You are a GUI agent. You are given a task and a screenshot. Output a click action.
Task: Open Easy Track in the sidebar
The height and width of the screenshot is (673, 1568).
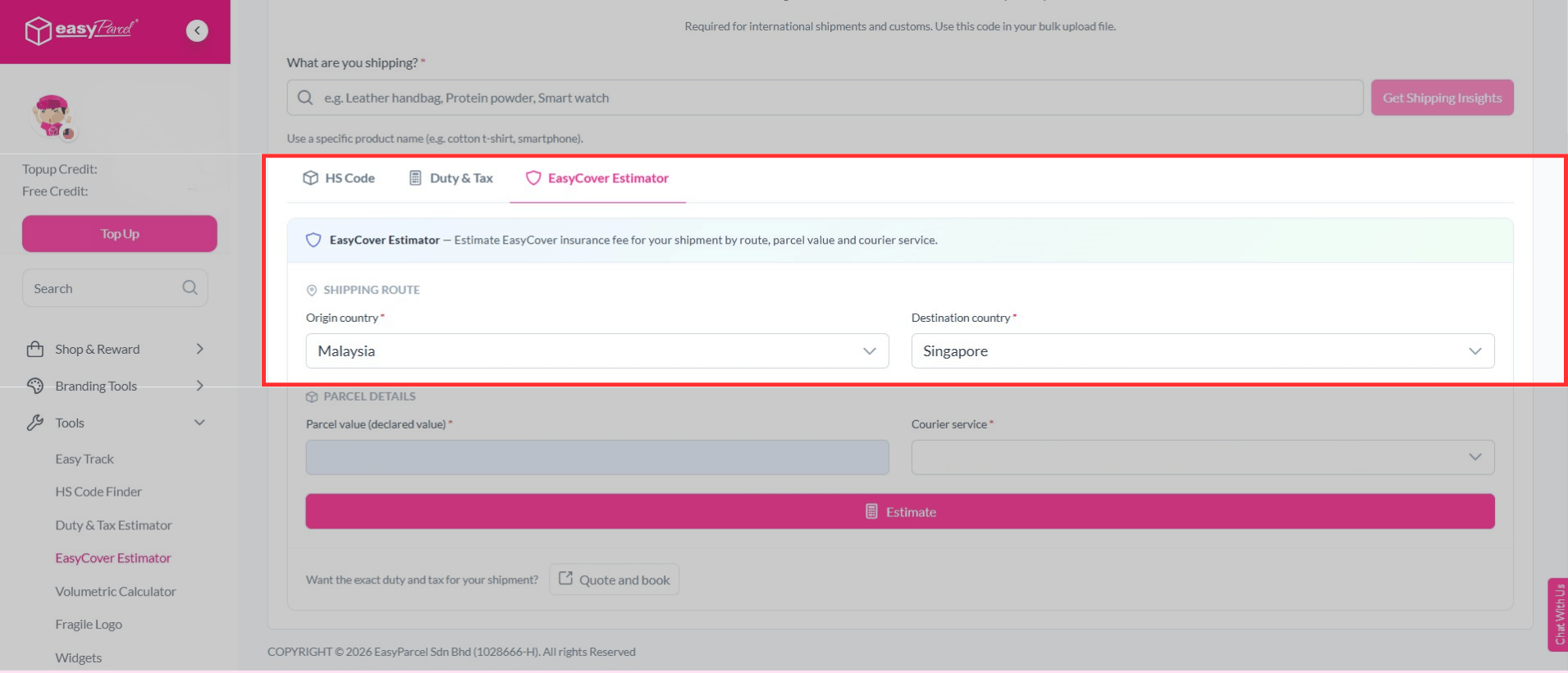click(x=85, y=459)
